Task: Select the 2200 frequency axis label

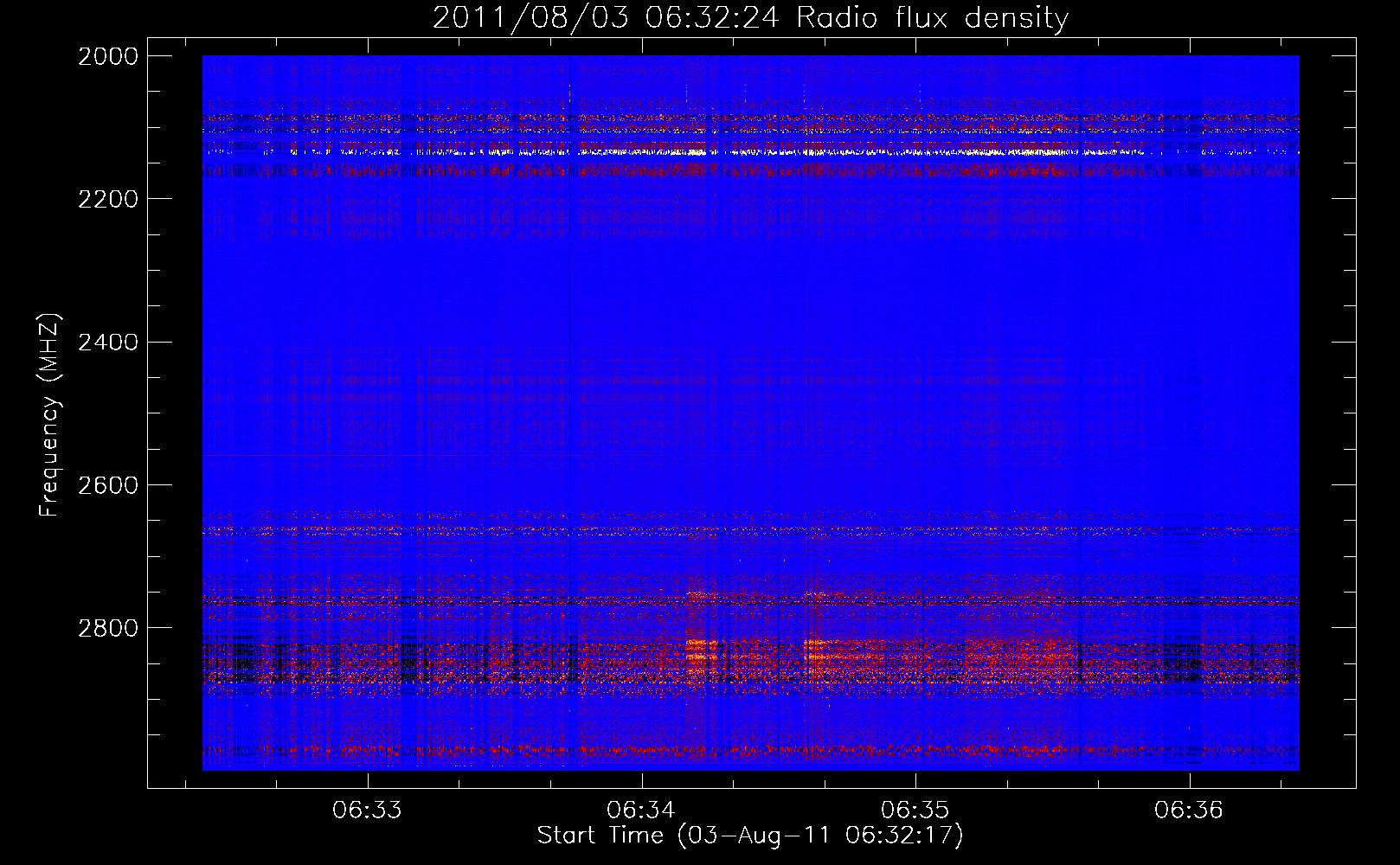Action: tap(108, 199)
